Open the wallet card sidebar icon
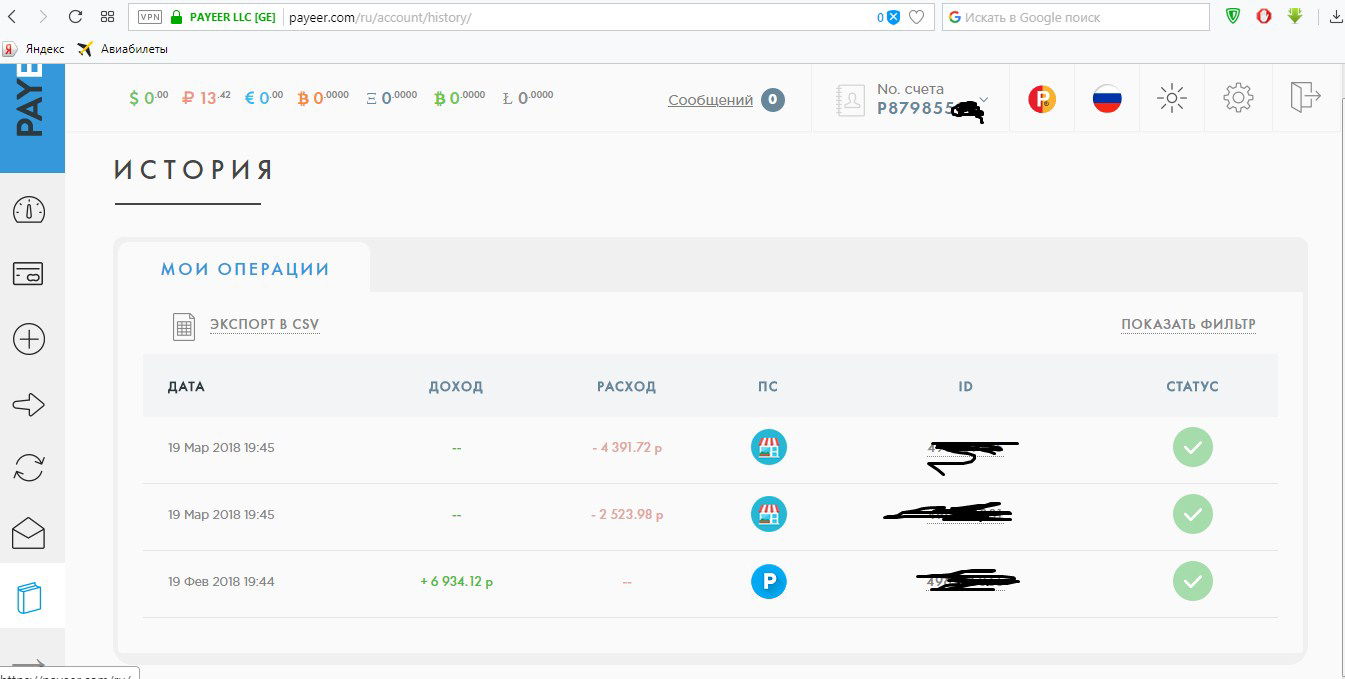 click(x=28, y=274)
